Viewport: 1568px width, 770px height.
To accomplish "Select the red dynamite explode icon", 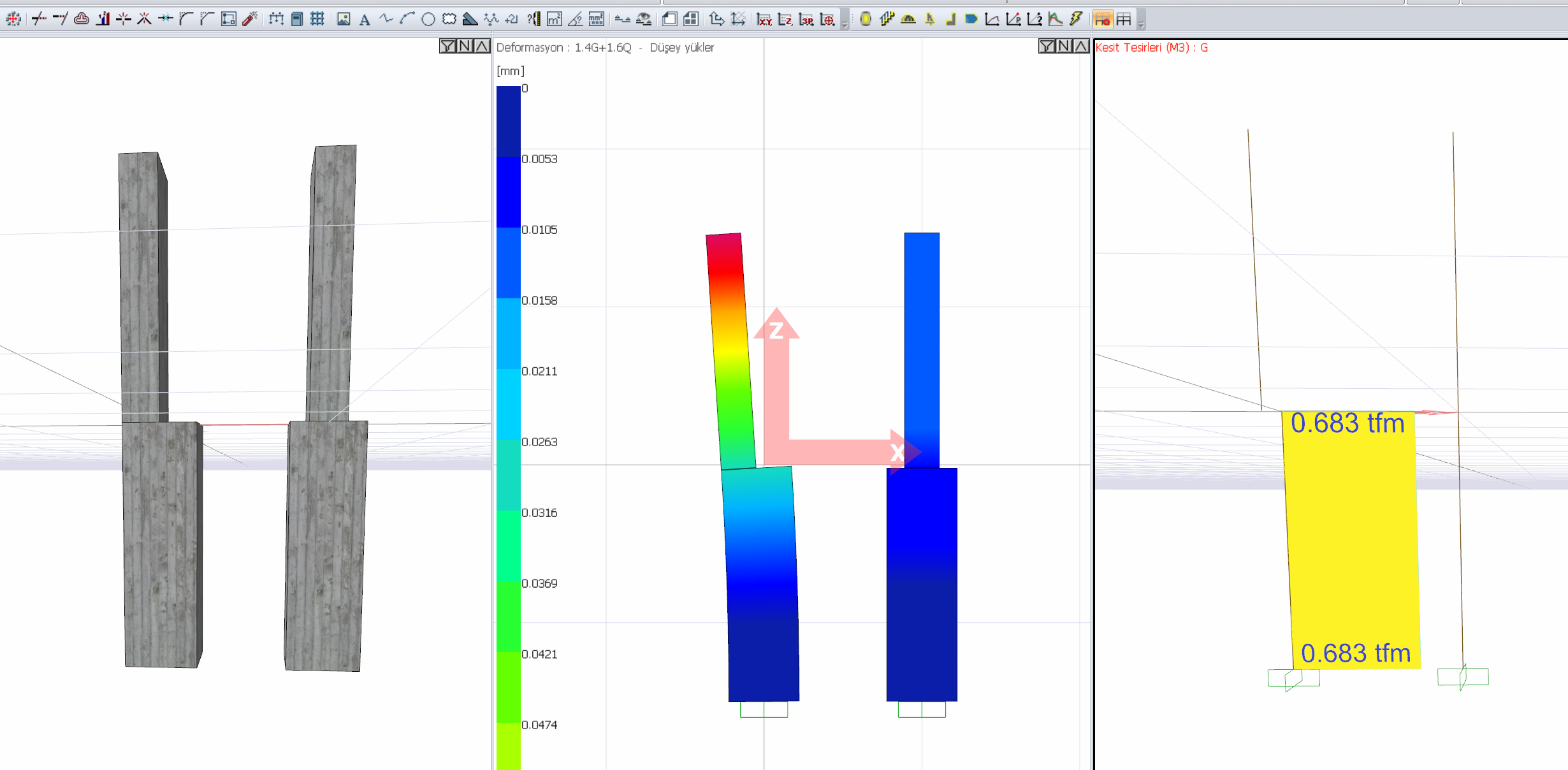I will pos(250,19).
